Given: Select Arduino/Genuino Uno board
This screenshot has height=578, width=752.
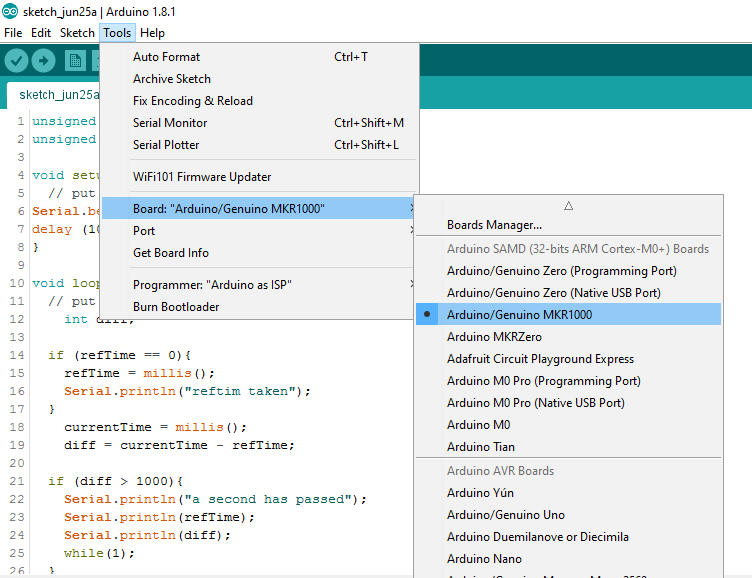Looking at the screenshot, I should [505, 515].
